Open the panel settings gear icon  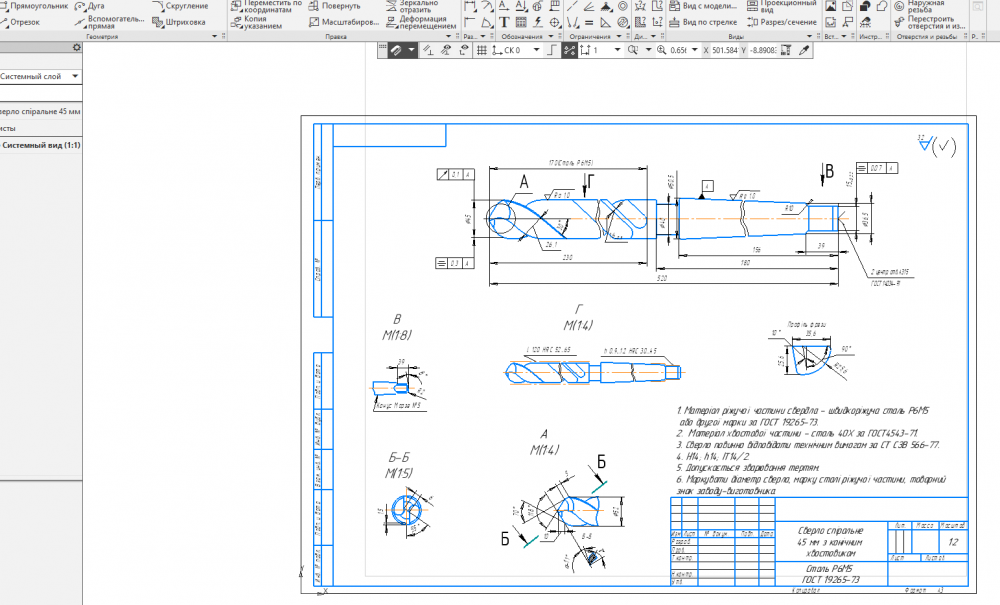tap(76, 47)
